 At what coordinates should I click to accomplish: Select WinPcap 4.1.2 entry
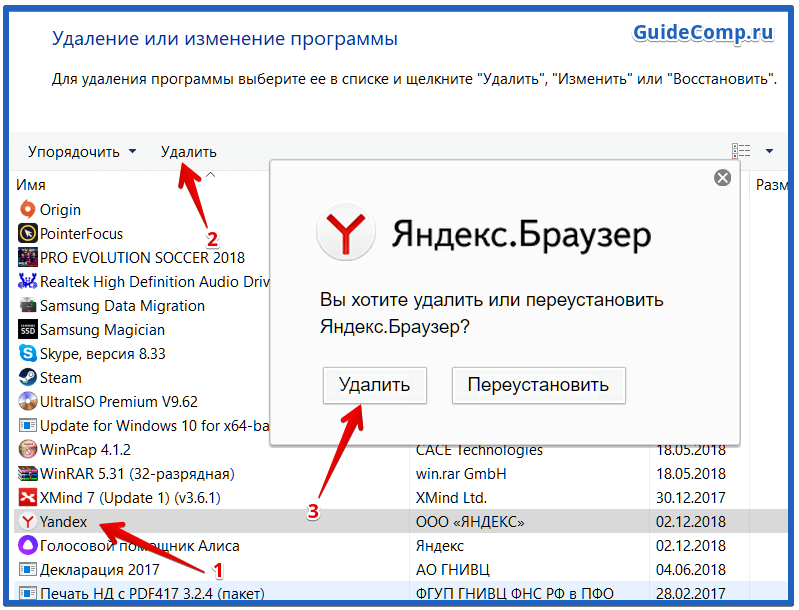pos(85,449)
